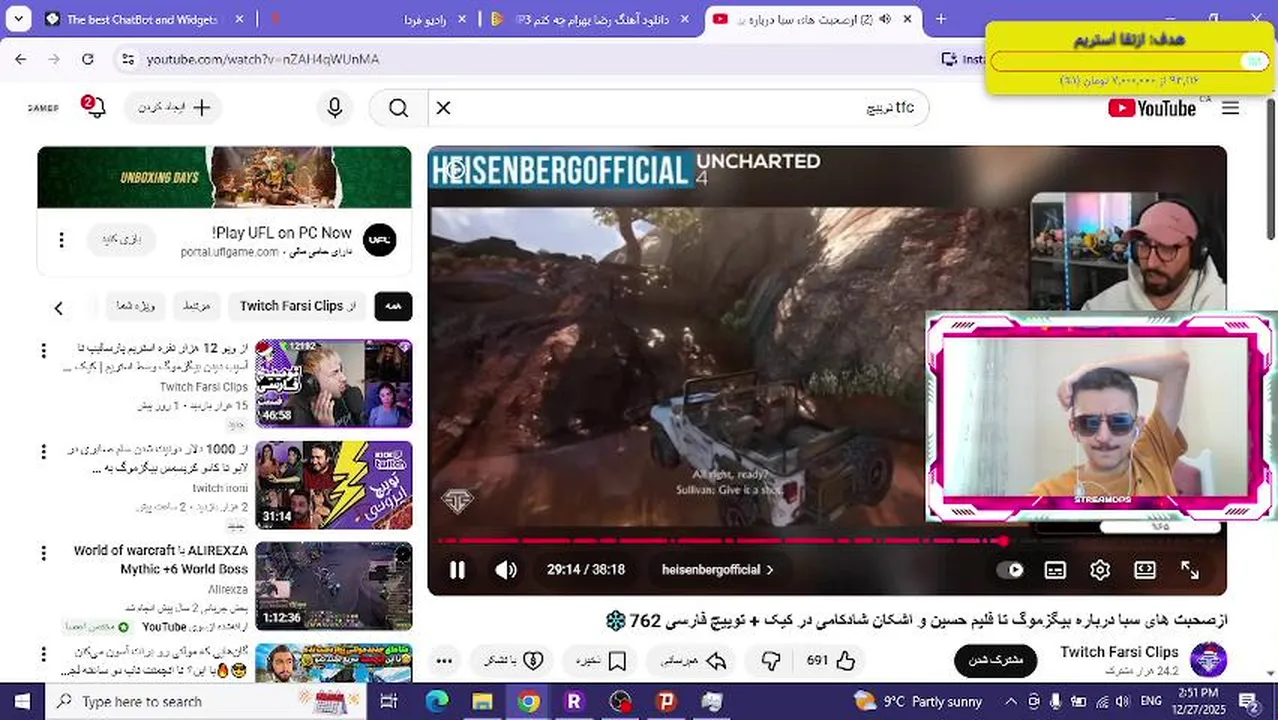Viewport: 1278px width, 720px height.
Task: Open the ENG language indicator
Action: coord(1151,701)
